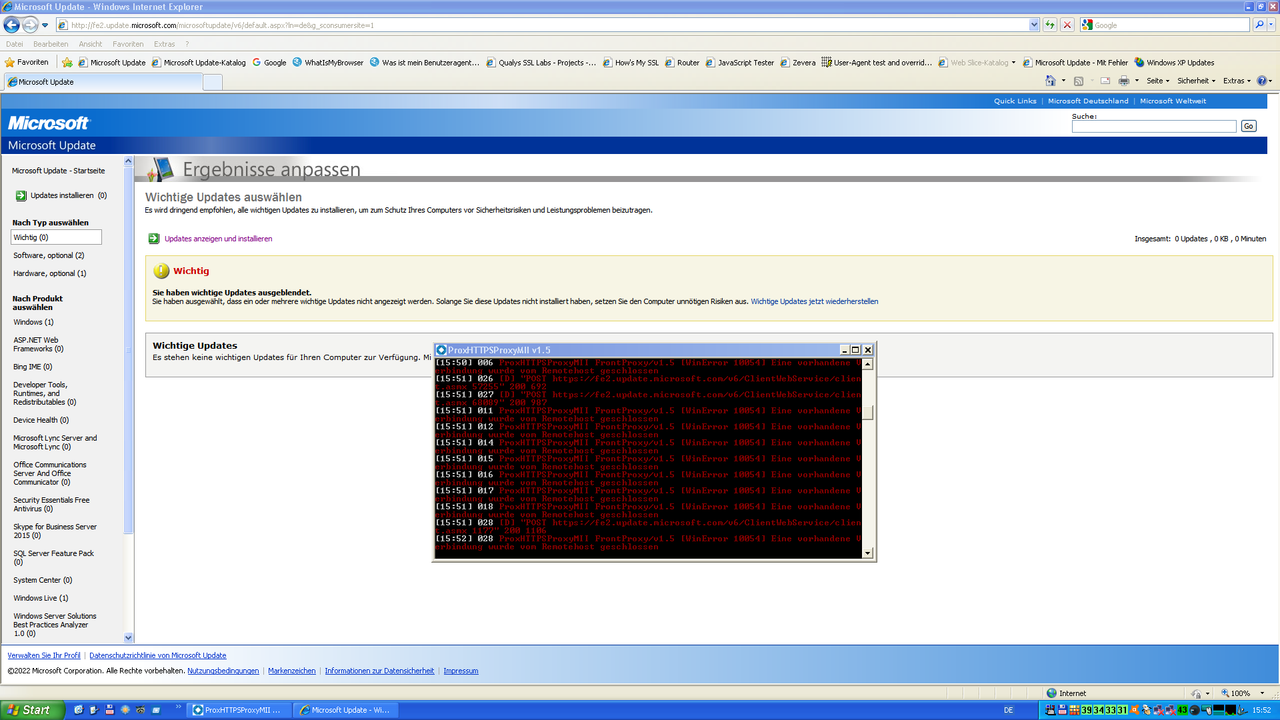Click the red Stop loading icon
1280x720 pixels.
(1068, 24)
